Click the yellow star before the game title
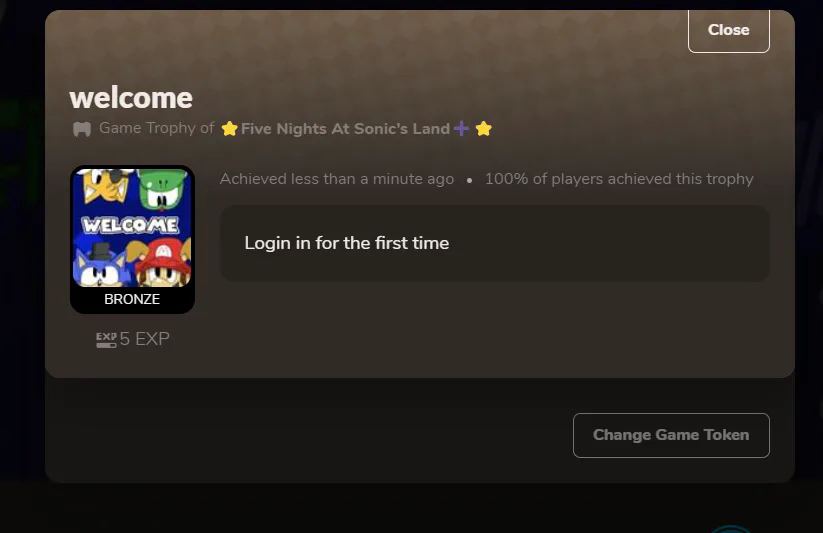Screen dimensions: 823x533 click(x=229, y=129)
